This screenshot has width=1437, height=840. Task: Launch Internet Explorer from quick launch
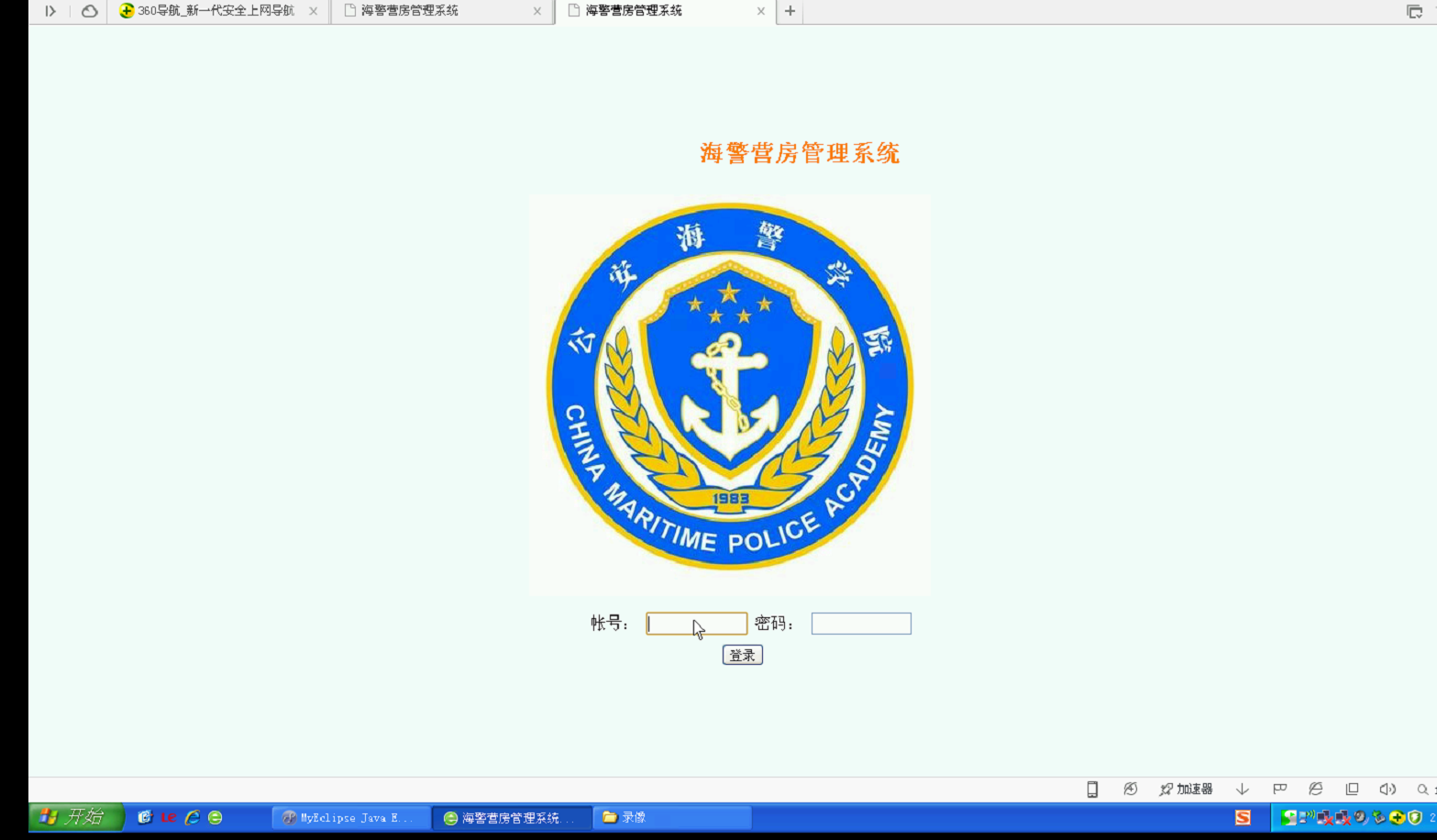click(x=192, y=817)
